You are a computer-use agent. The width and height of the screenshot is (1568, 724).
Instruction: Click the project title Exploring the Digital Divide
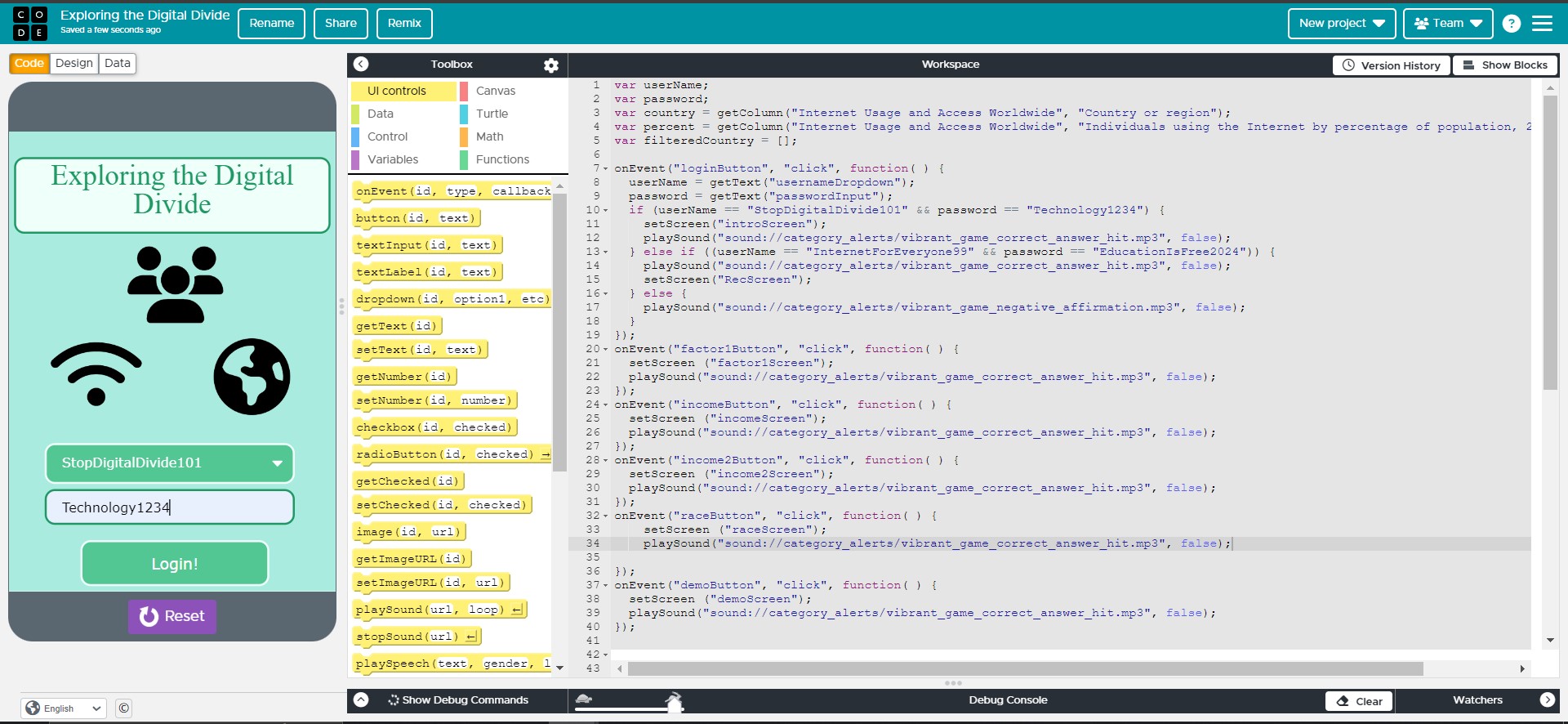point(145,16)
